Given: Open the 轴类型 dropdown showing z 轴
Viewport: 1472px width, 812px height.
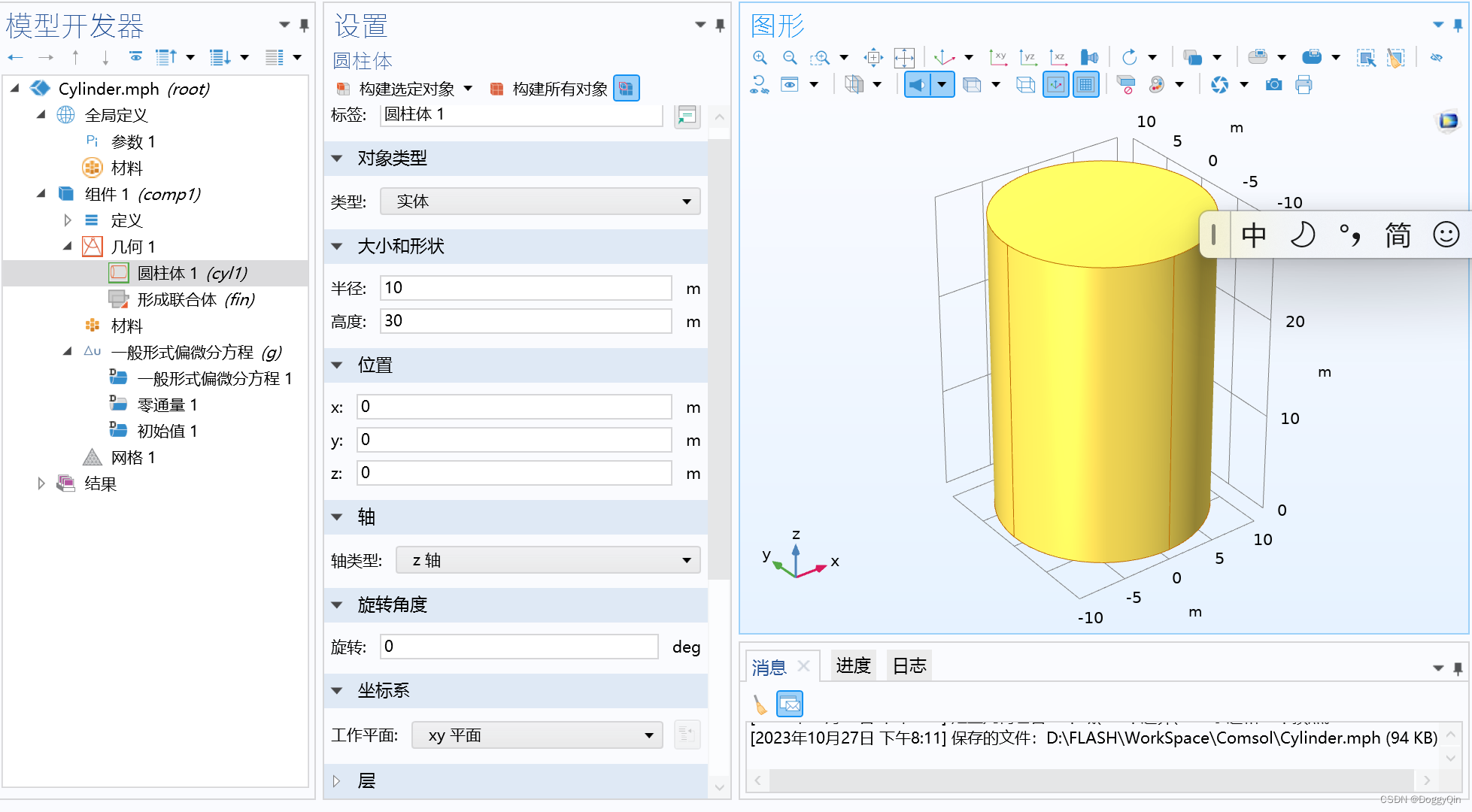Looking at the screenshot, I should pos(548,560).
